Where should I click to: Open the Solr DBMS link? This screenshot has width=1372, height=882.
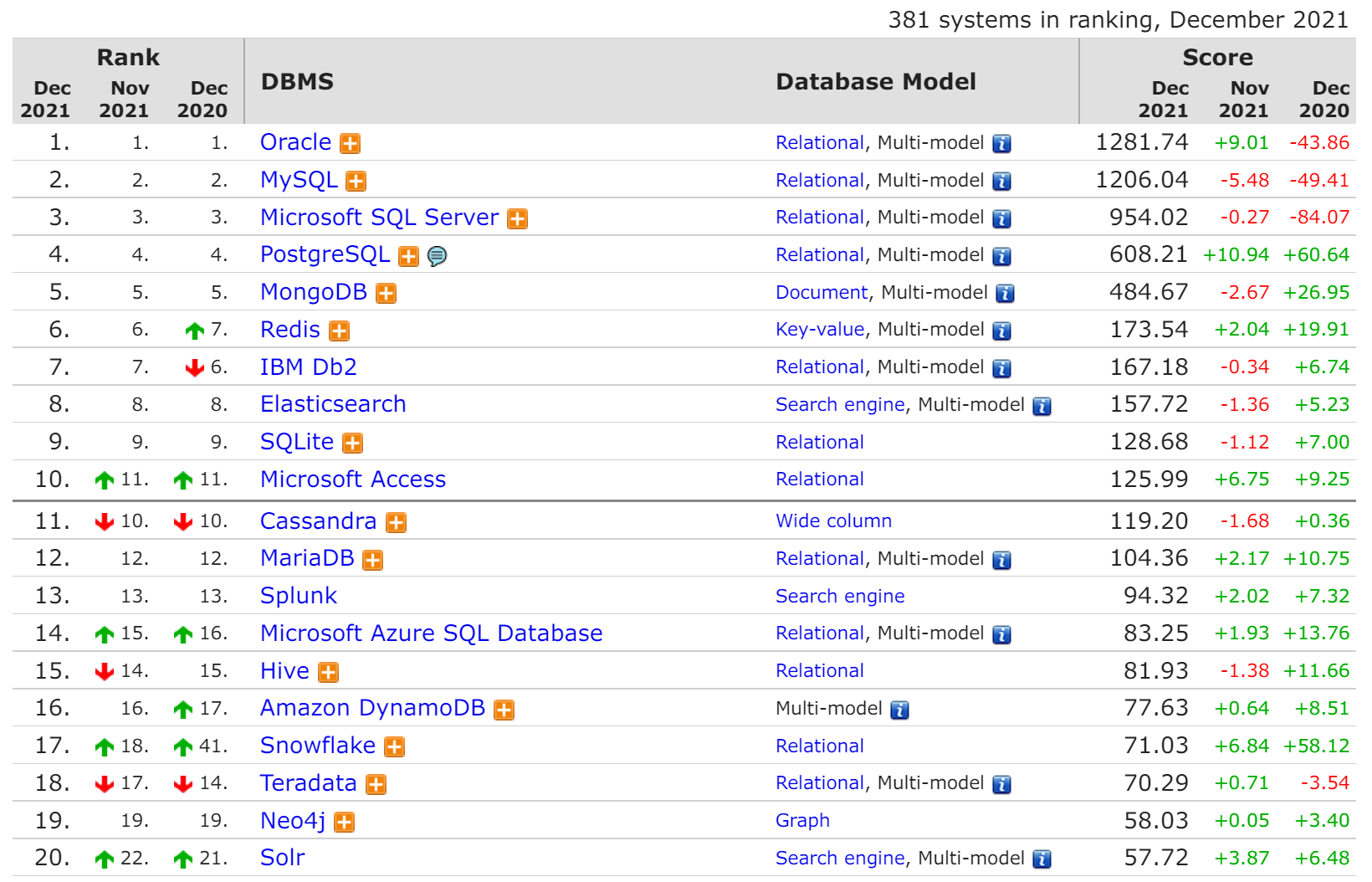click(283, 858)
